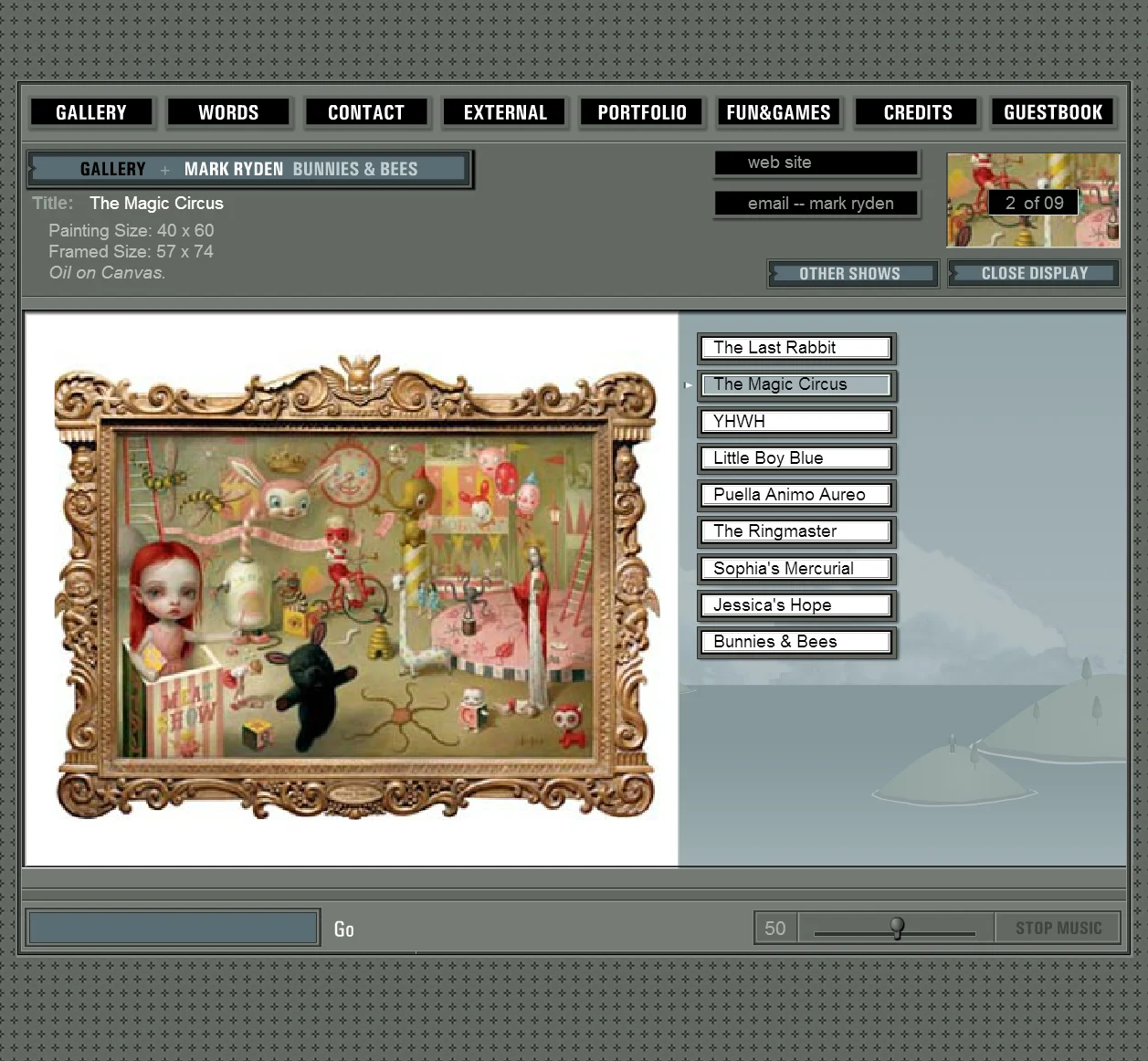
Task: Select The Magic Circus list entry
Action: point(795,384)
